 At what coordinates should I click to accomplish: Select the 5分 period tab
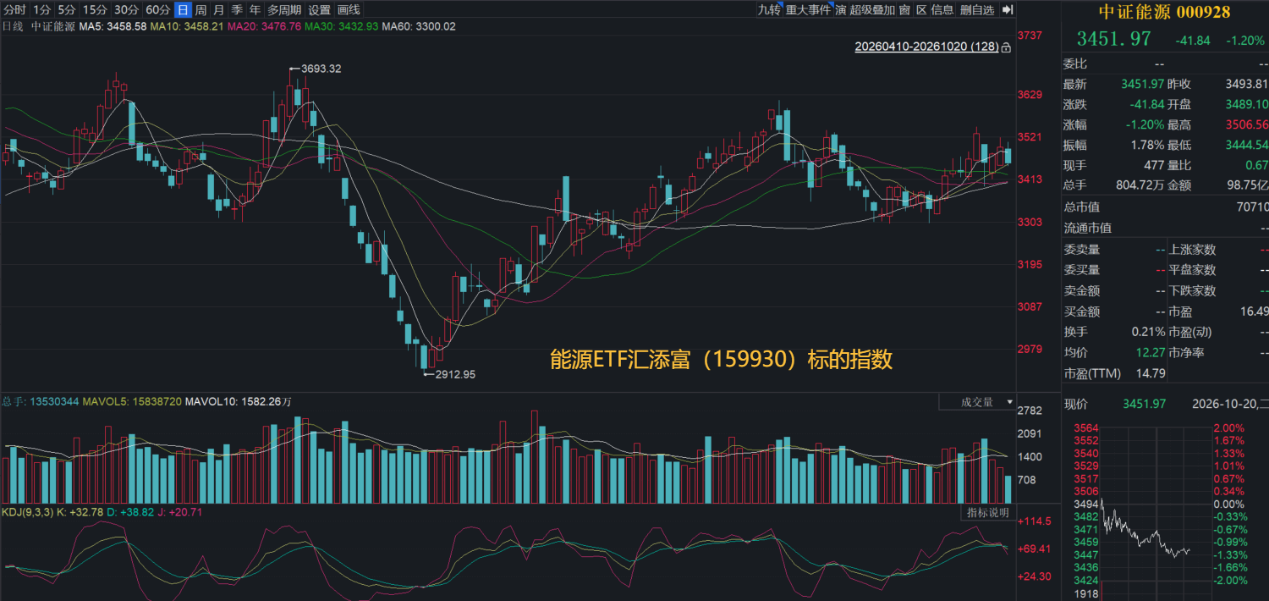(66, 10)
